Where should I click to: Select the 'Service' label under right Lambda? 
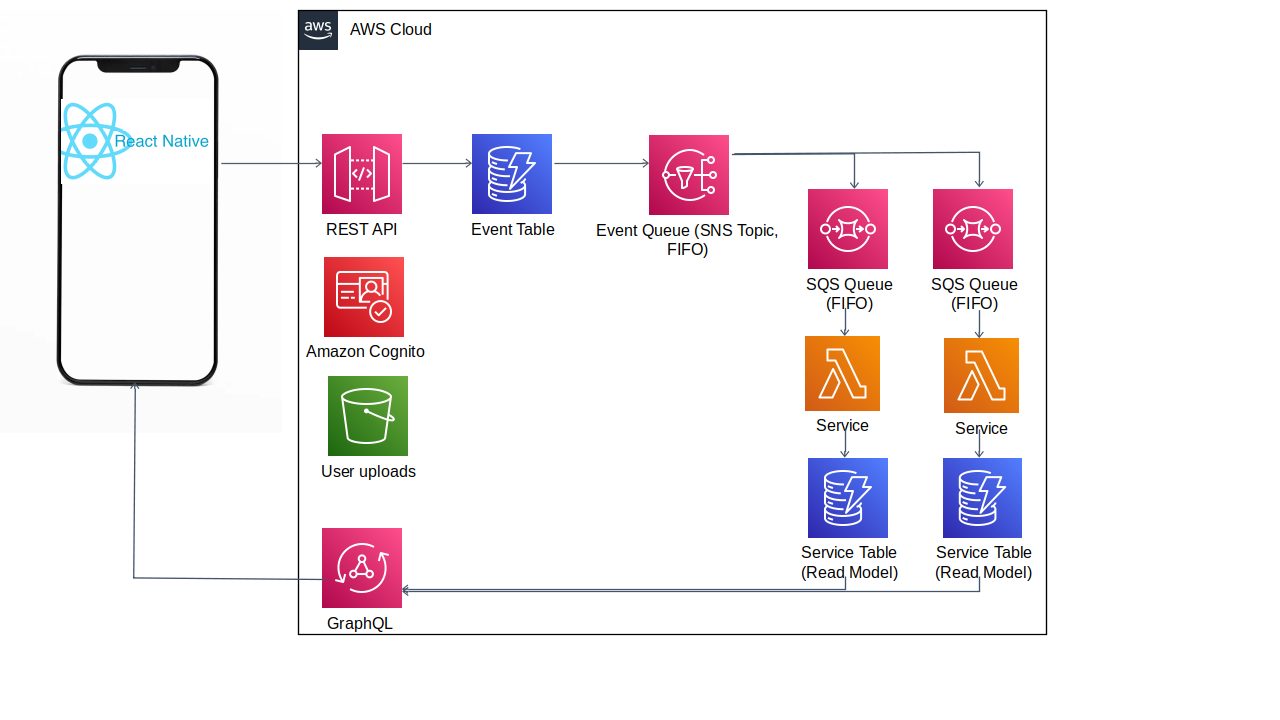click(x=981, y=428)
